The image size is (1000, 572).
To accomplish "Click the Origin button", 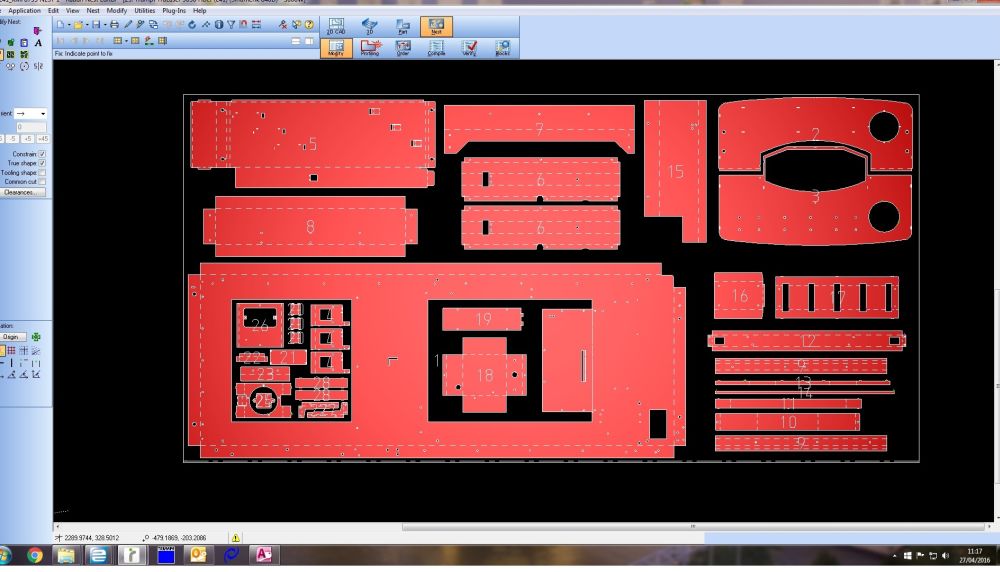I will tap(13, 337).
